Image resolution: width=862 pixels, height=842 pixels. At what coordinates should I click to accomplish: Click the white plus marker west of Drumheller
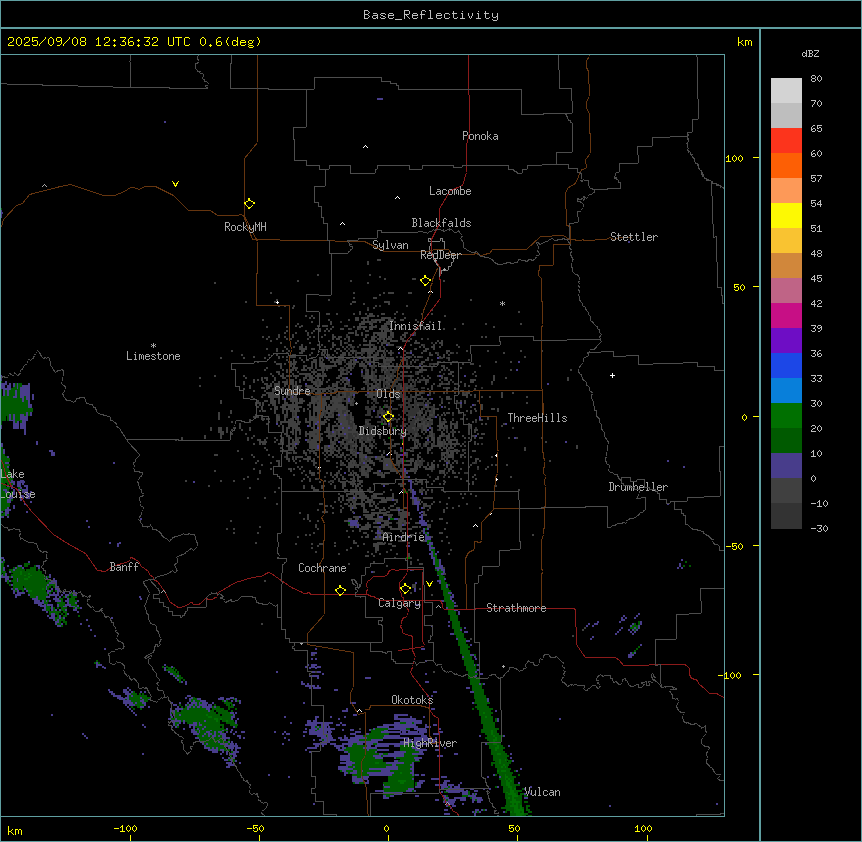[x=612, y=375]
